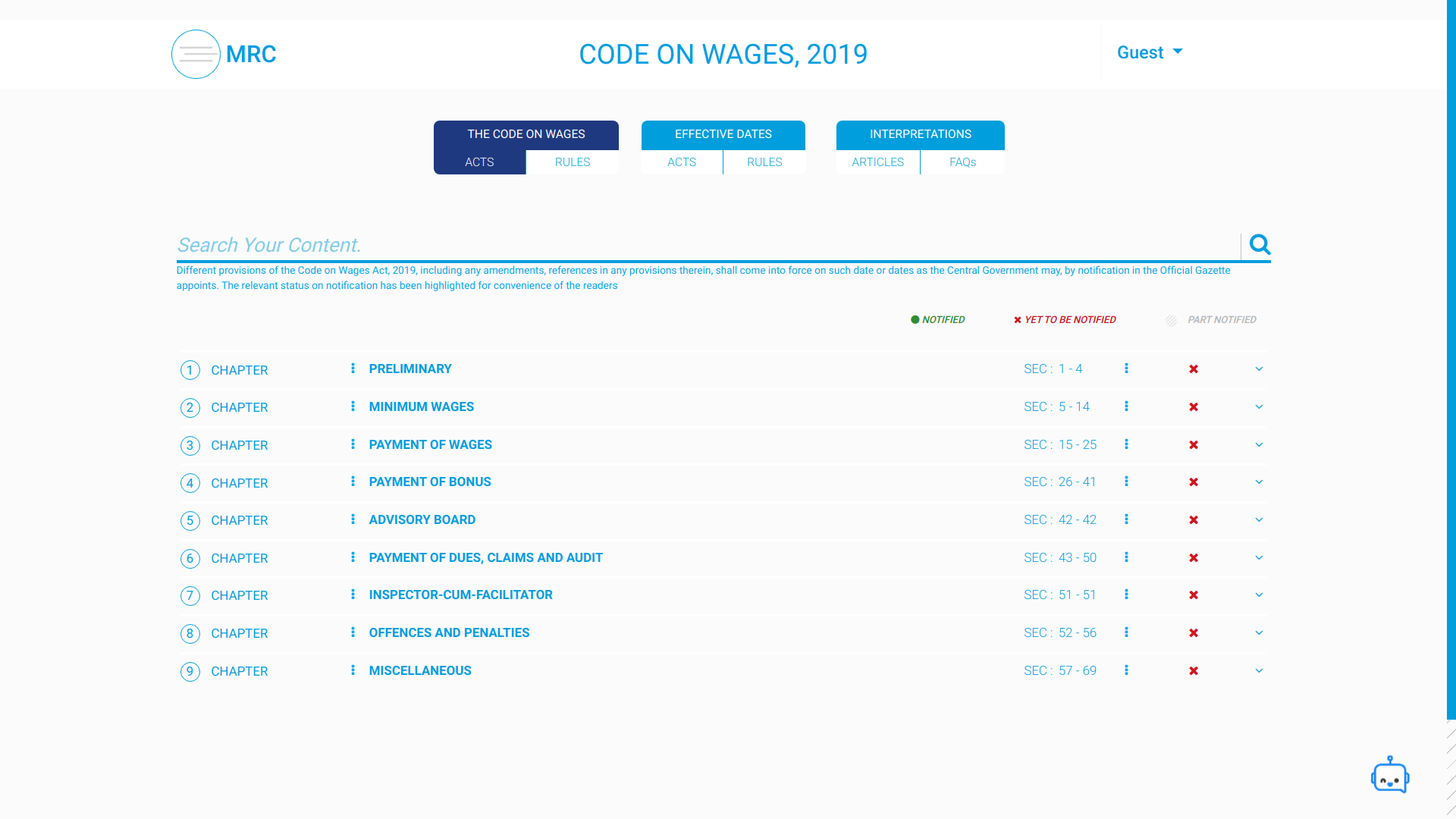Screen dimensions: 1456x819
Task: Open kebab menu before PAYMENT OF WAGES title
Action: pos(353,444)
